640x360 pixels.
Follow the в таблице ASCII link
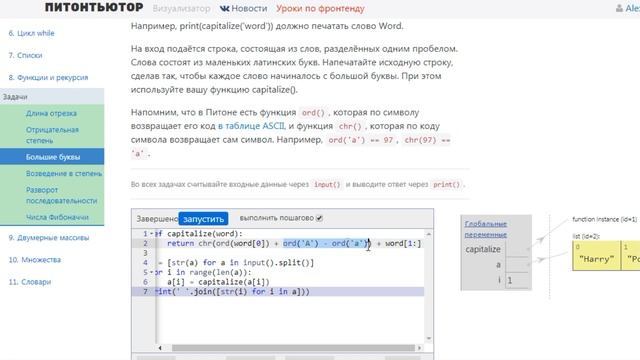tap(251, 126)
